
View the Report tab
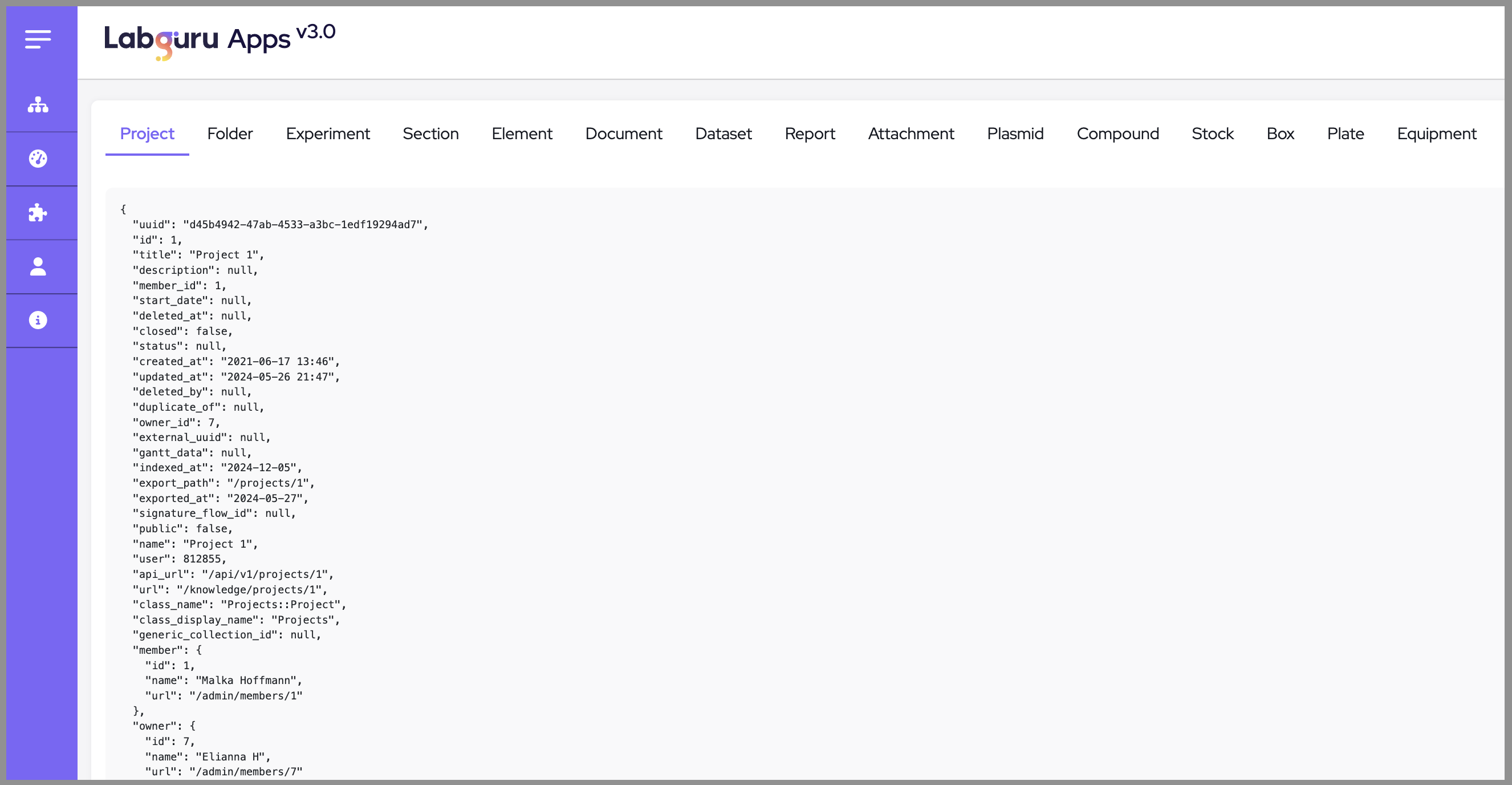click(x=810, y=134)
